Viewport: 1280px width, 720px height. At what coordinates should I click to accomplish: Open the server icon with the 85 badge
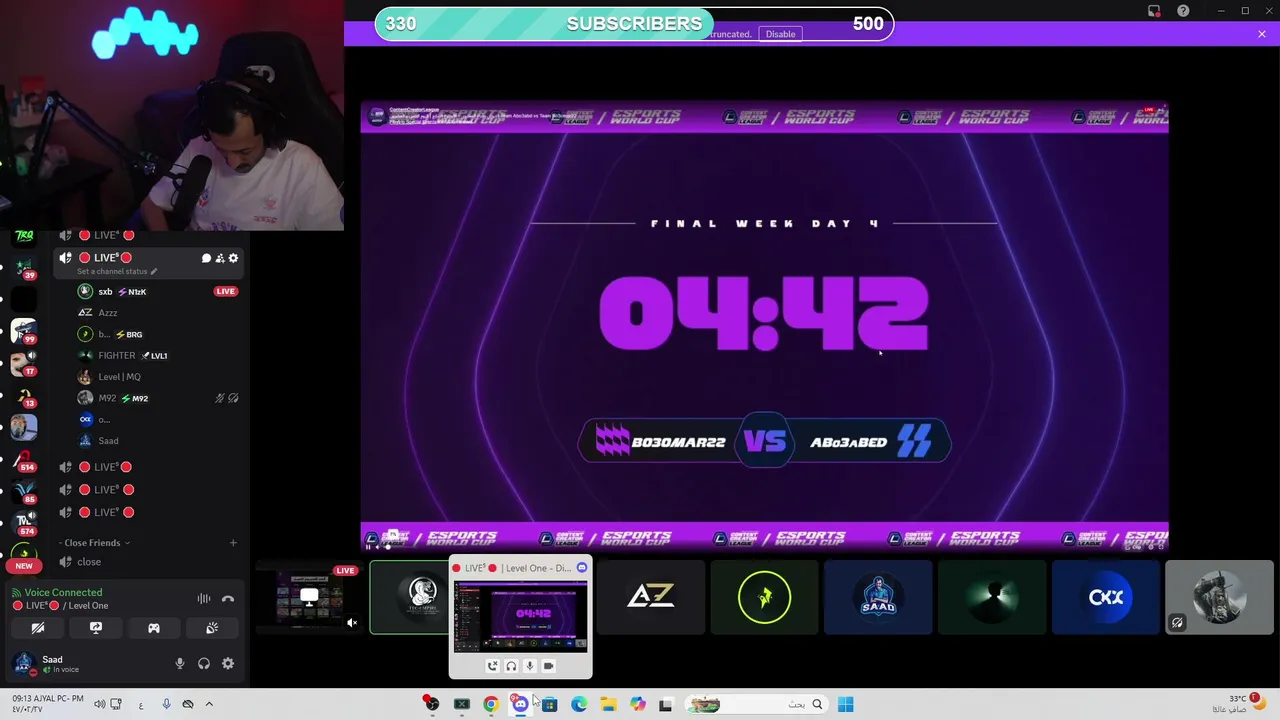coord(24,491)
